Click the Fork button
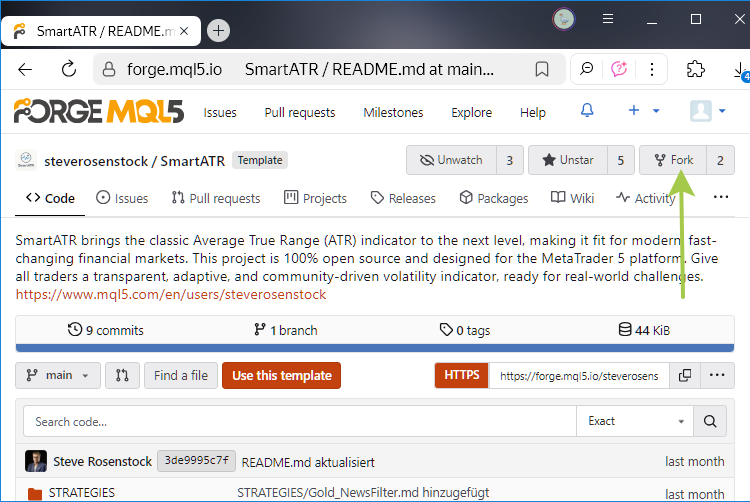Screen dimensions: 750x502 (673, 160)
